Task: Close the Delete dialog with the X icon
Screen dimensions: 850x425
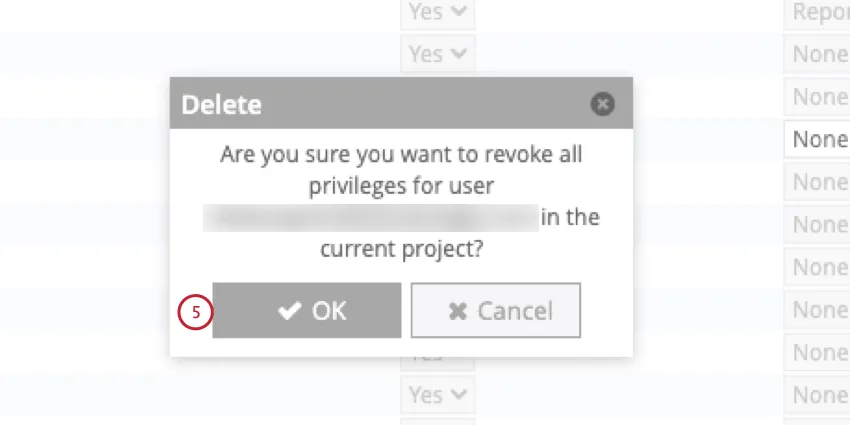Action: (602, 104)
